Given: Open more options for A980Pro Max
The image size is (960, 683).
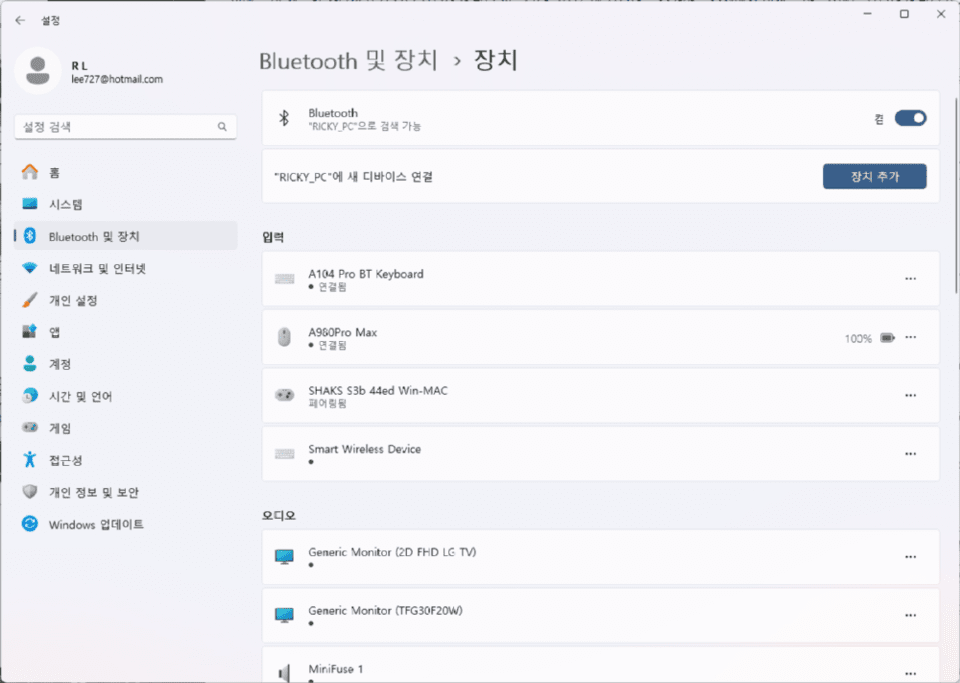Looking at the screenshot, I should coord(910,337).
